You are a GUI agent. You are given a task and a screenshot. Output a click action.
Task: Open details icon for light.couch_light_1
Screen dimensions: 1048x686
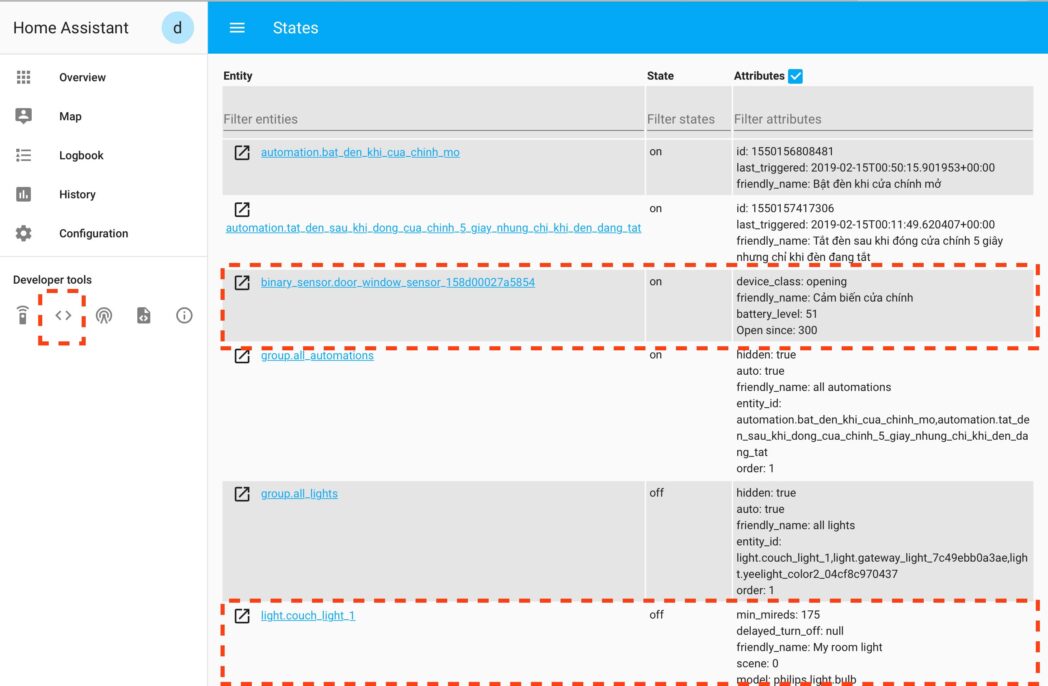[242, 616]
